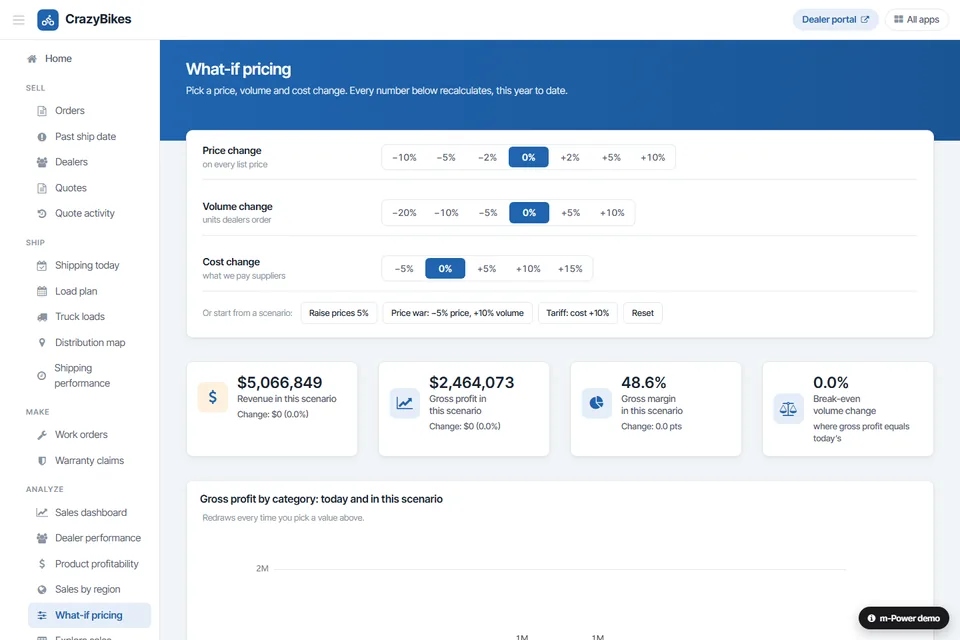The image size is (960, 640).
Task: Set price change to +10%
Action: [x=653, y=157]
